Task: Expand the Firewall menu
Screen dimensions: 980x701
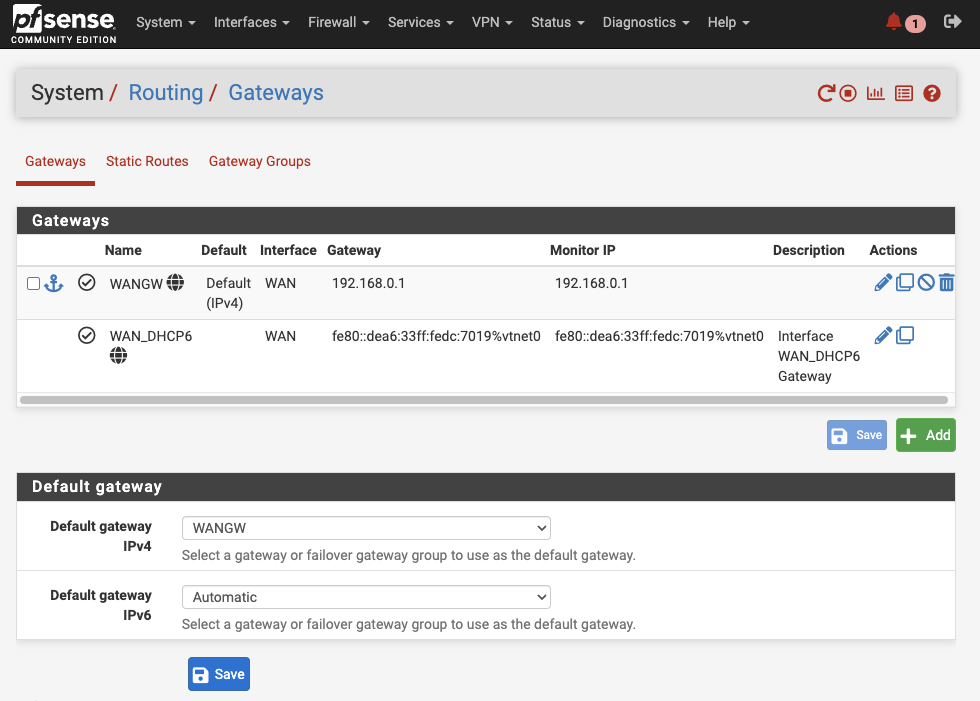Action: pyautogui.click(x=338, y=22)
